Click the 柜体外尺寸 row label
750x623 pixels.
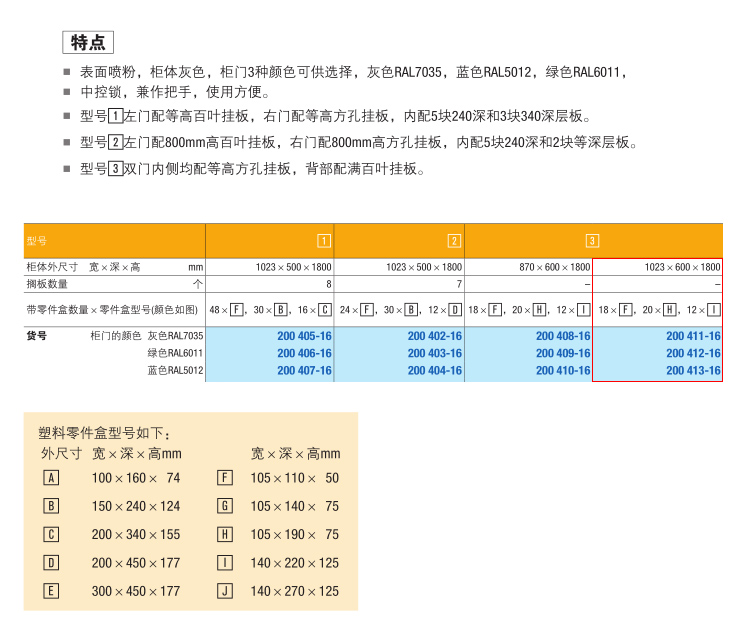52,267
